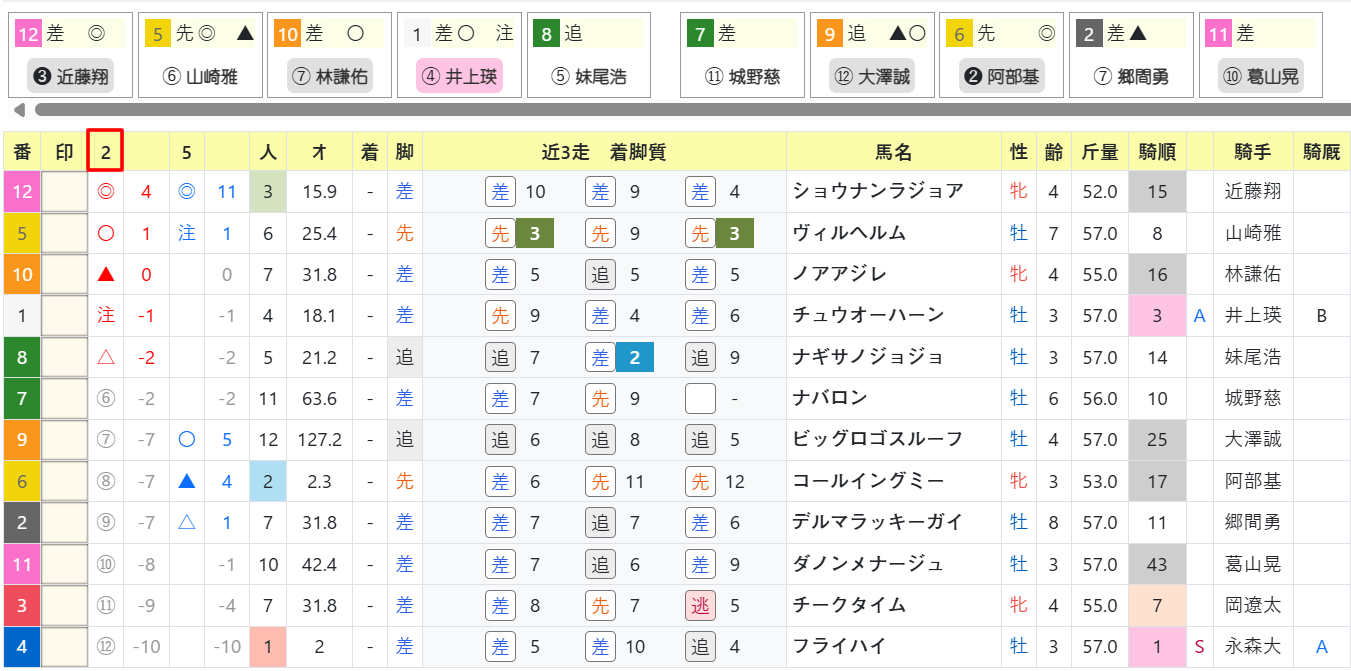Click the 逃 style badge in チークタイム row
The image size is (1351, 671).
tap(700, 605)
